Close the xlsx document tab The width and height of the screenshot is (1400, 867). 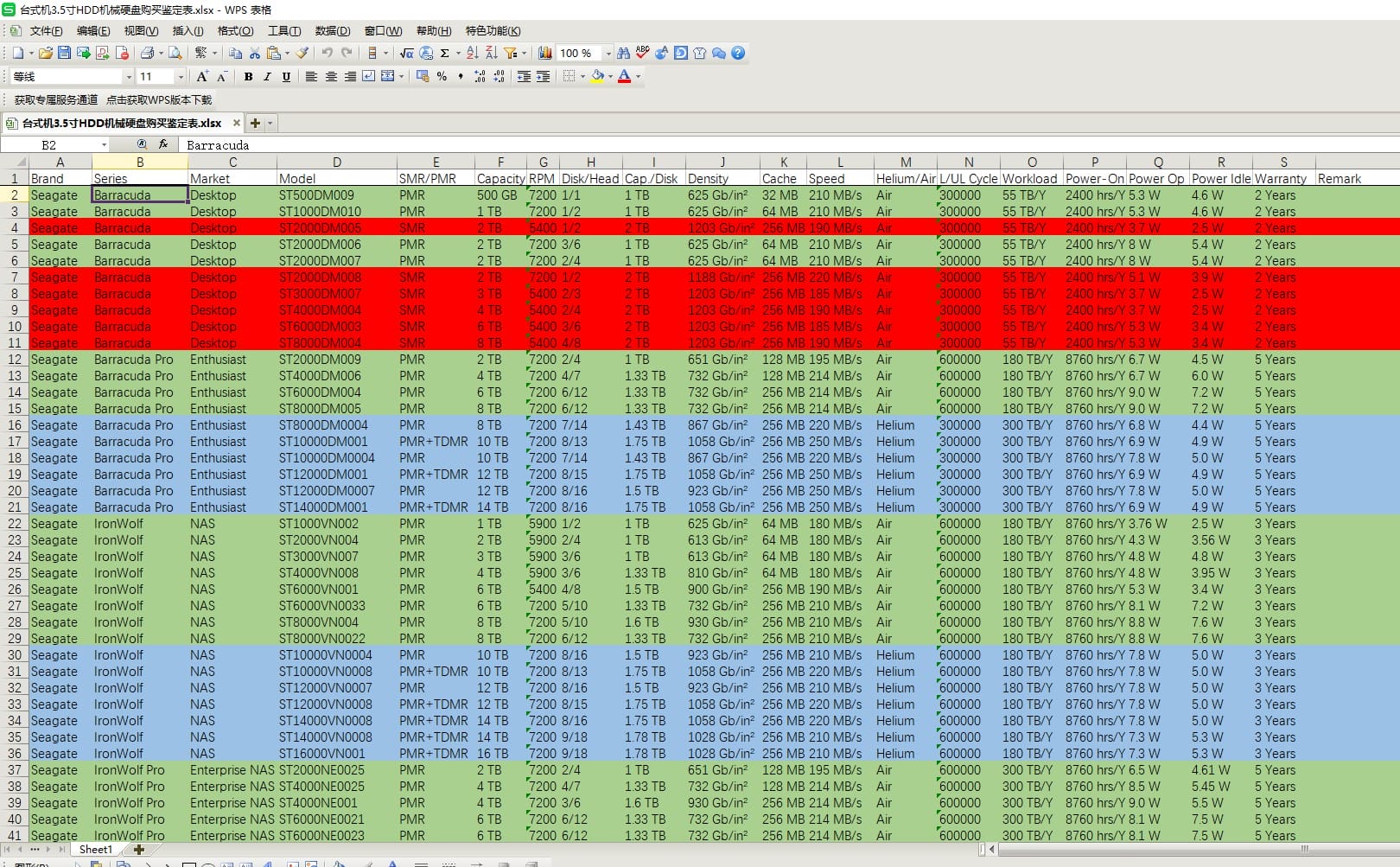[236, 123]
